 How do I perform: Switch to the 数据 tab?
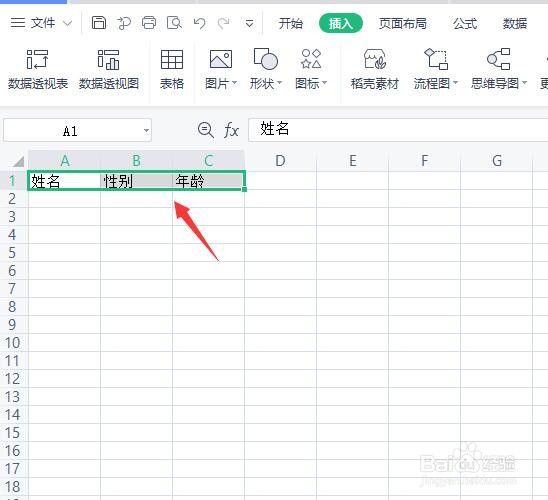[x=515, y=23]
